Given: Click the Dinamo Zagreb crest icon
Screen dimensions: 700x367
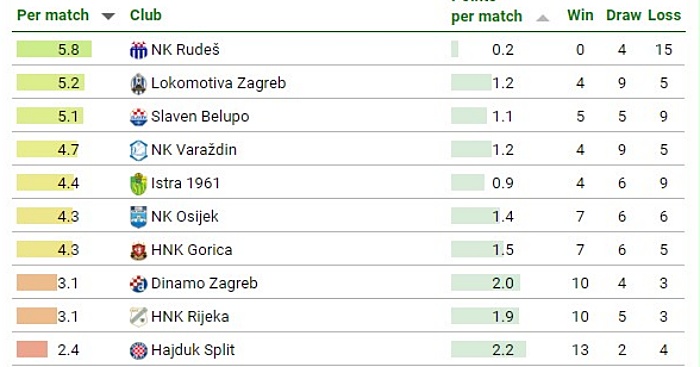Looking at the screenshot, I should (138, 284).
